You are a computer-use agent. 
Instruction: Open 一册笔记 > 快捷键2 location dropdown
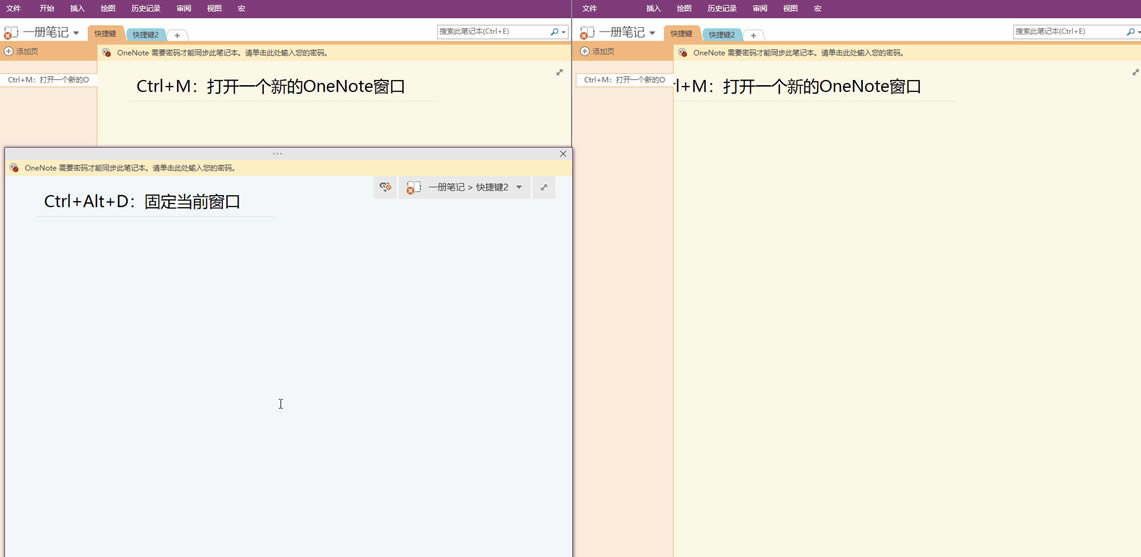tap(464, 187)
